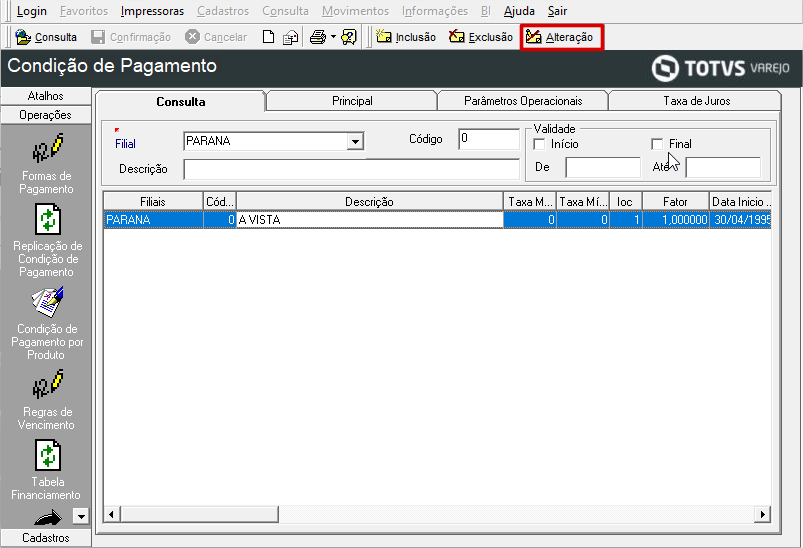Image resolution: width=803 pixels, height=548 pixels.
Task: Click the Cancelar toolbar icon
Action: coord(192,37)
